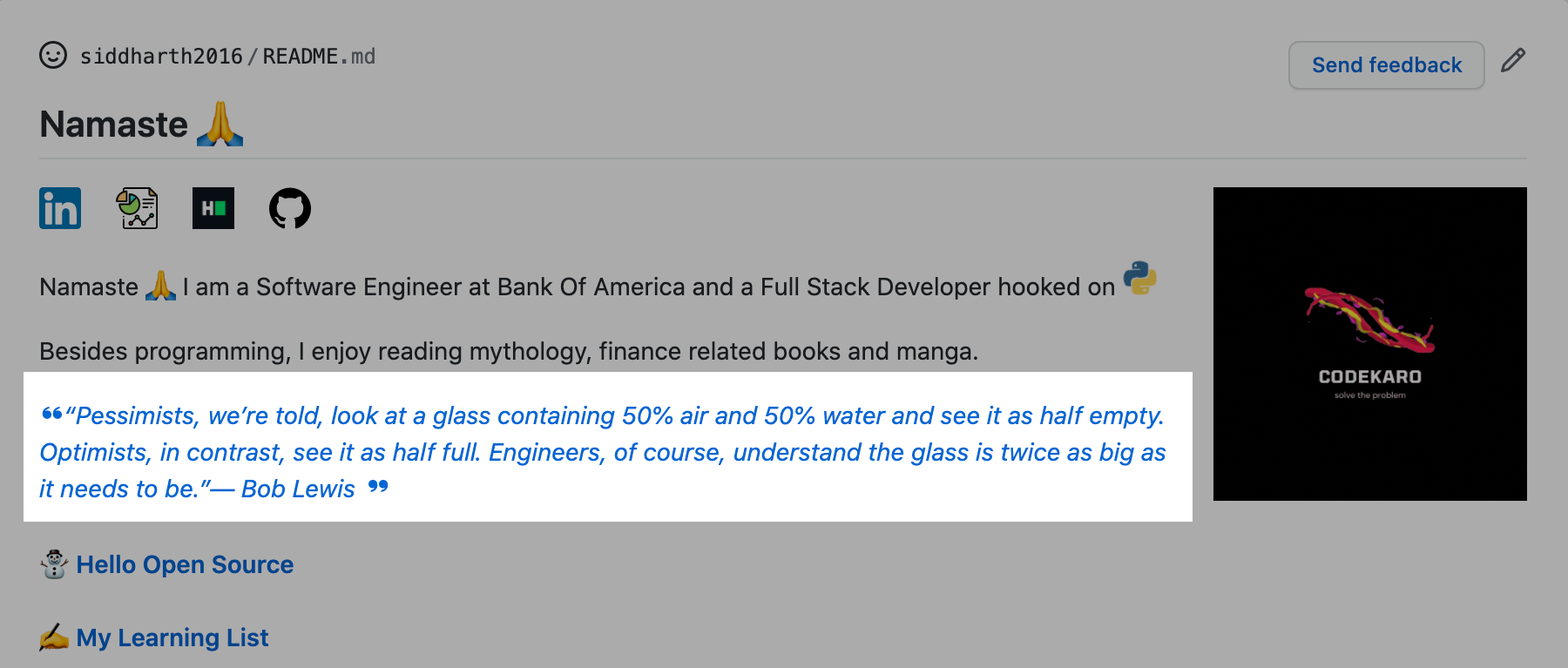This screenshot has width=1568, height=668.
Task: Open the HackerRank profile icon
Action: point(213,207)
